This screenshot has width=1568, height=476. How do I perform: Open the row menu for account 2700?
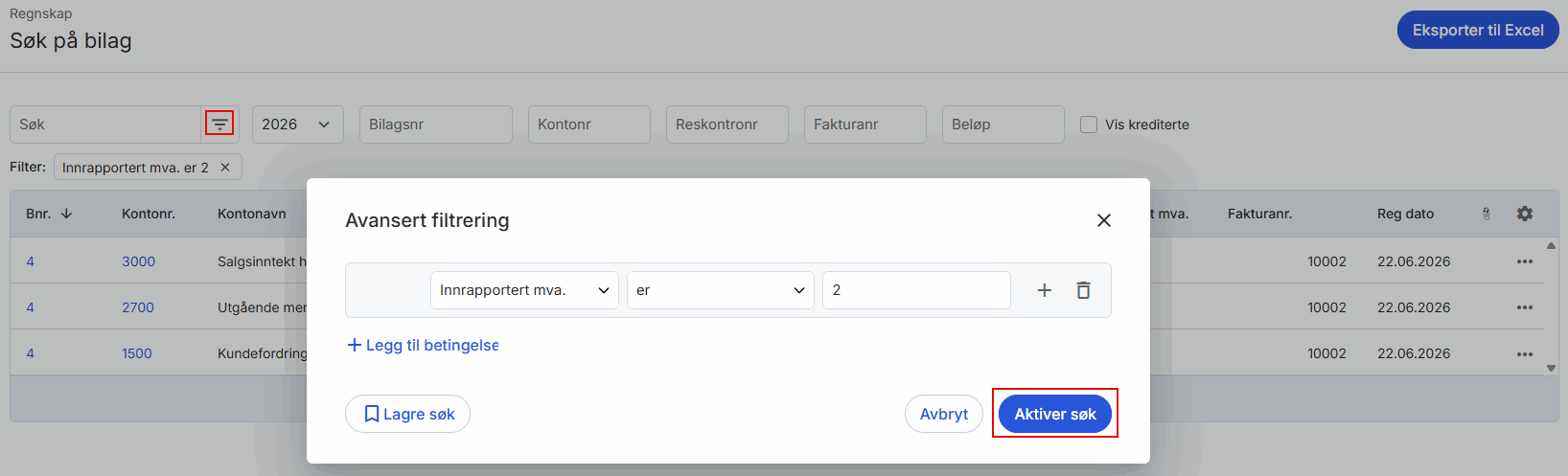pyautogui.click(x=1525, y=307)
